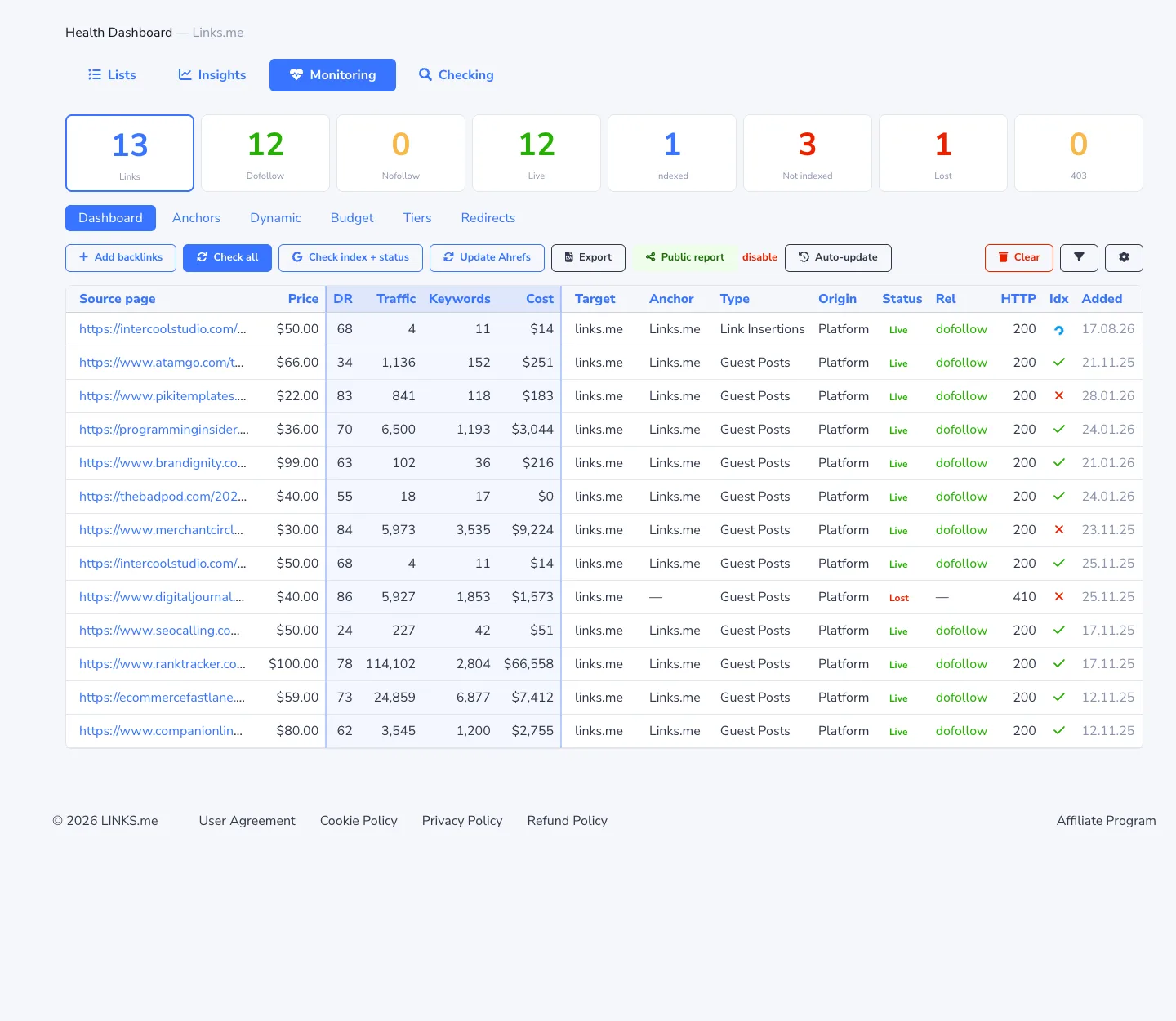
Task: Sort by the DR column header
Action: (343, 299)
